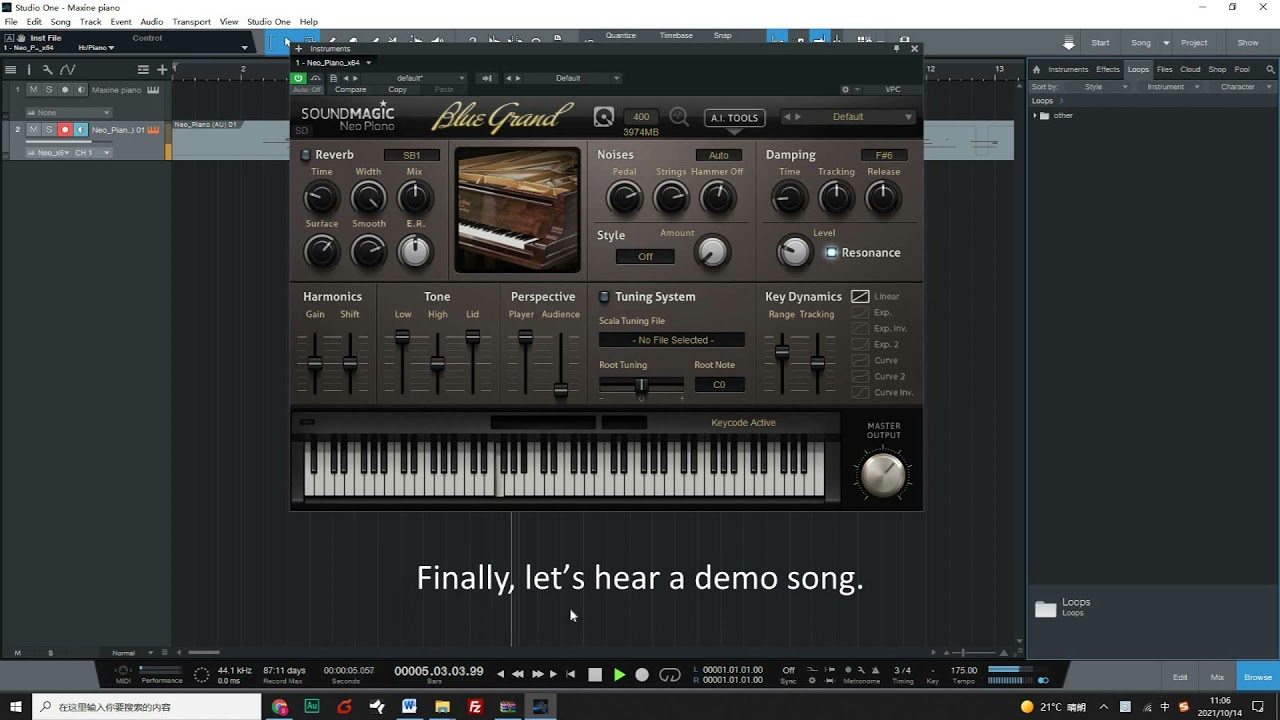Open the plugin settings gear icon
The height and width of the screenshot is (720, 1280).
(845, 89)
